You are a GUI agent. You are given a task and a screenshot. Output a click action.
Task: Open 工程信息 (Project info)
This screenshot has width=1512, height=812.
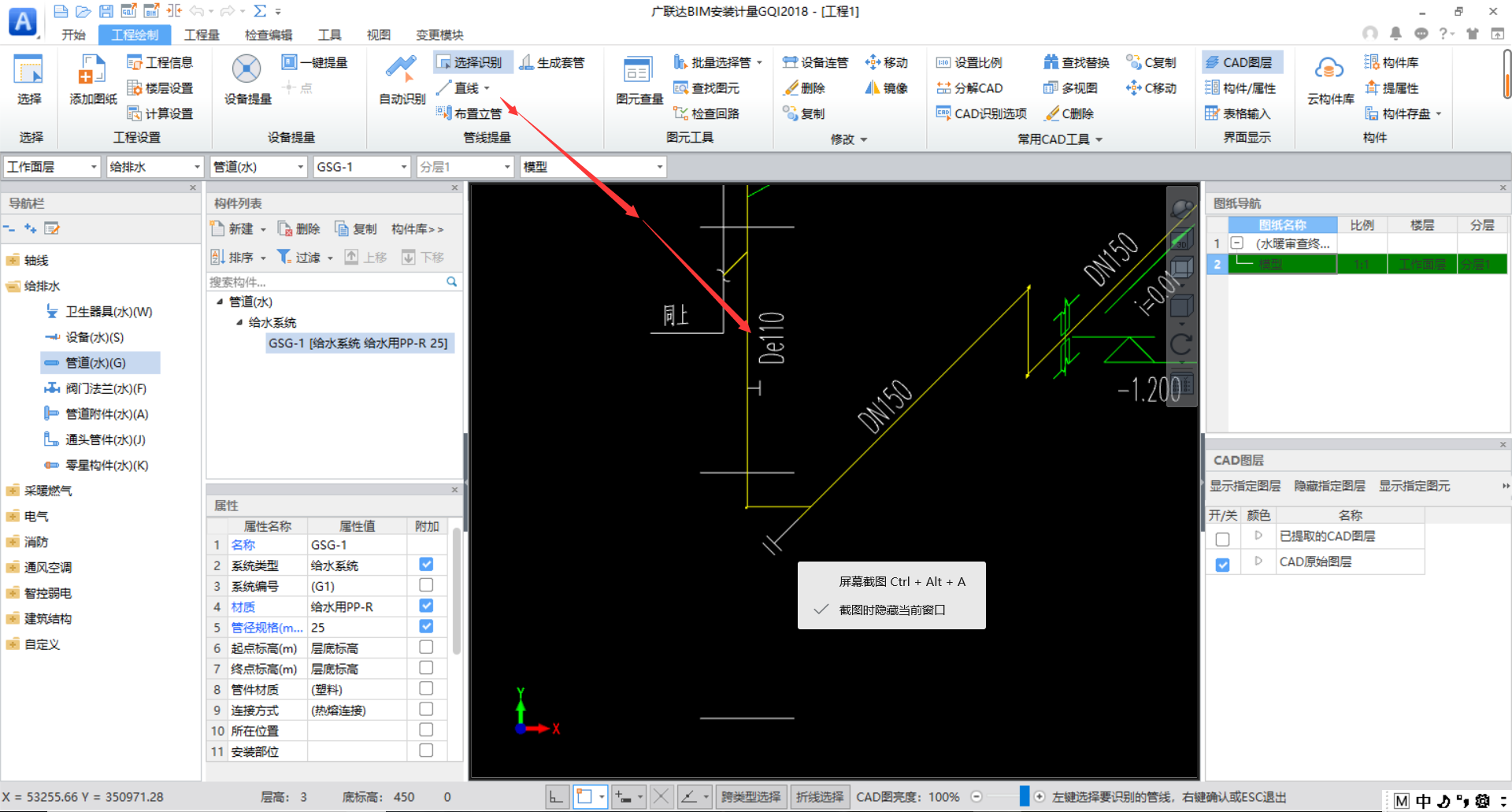tap(160, 62)
